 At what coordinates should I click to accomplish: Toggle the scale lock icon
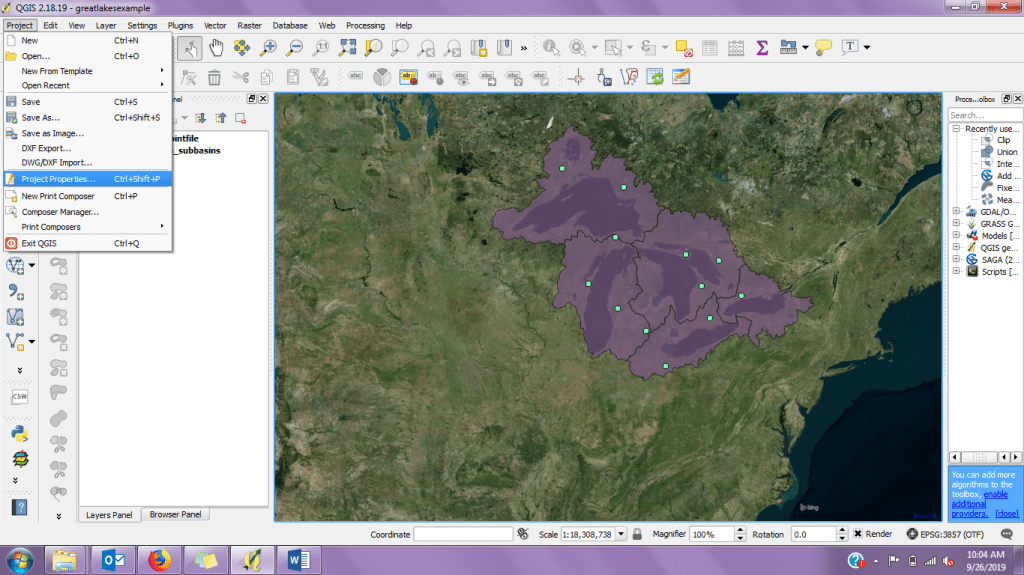pos(636,534)
